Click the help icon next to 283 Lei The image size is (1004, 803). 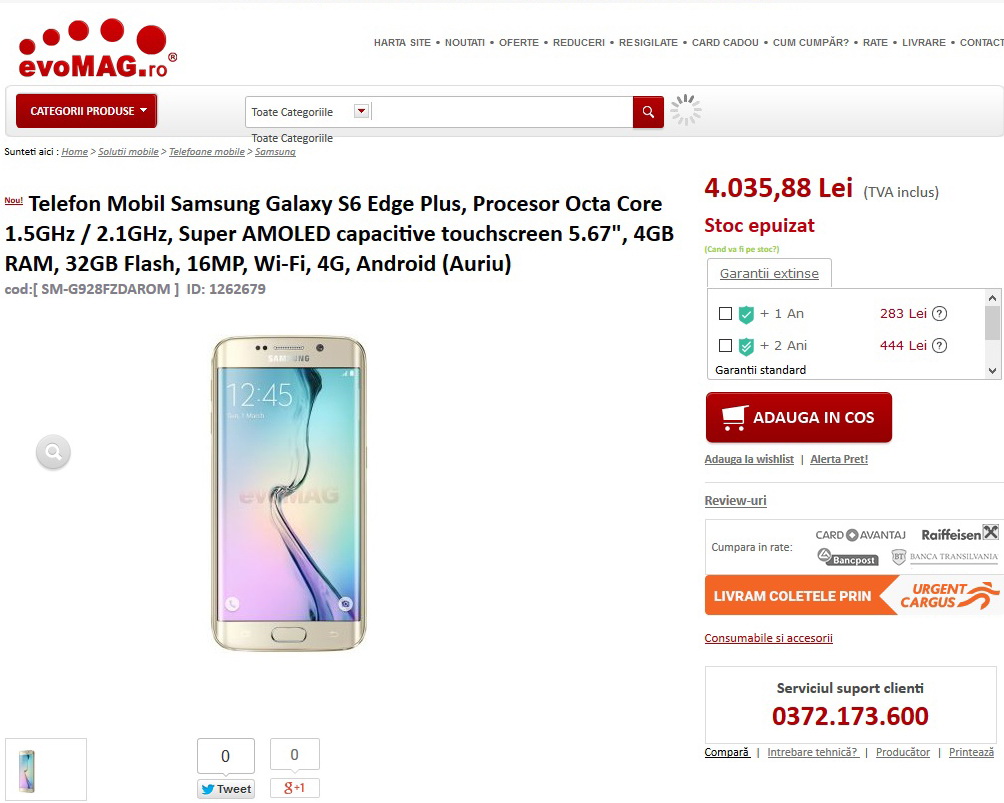(939, 314)
